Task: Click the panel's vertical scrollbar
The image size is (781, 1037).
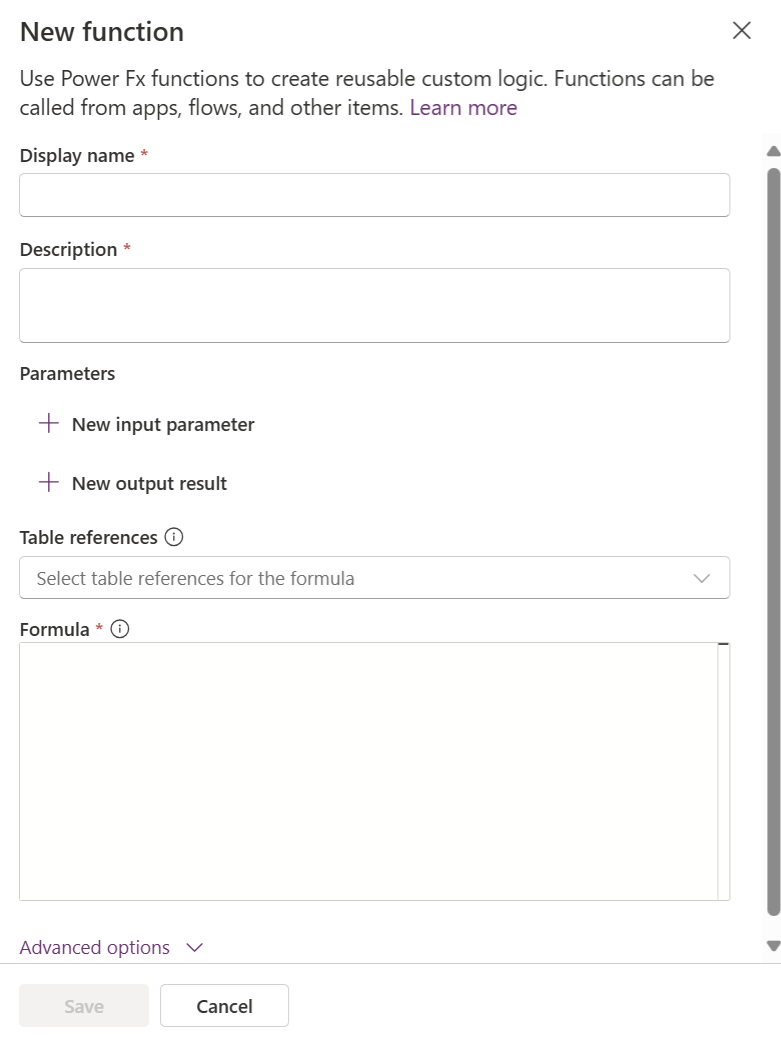Action: [773, 540]
